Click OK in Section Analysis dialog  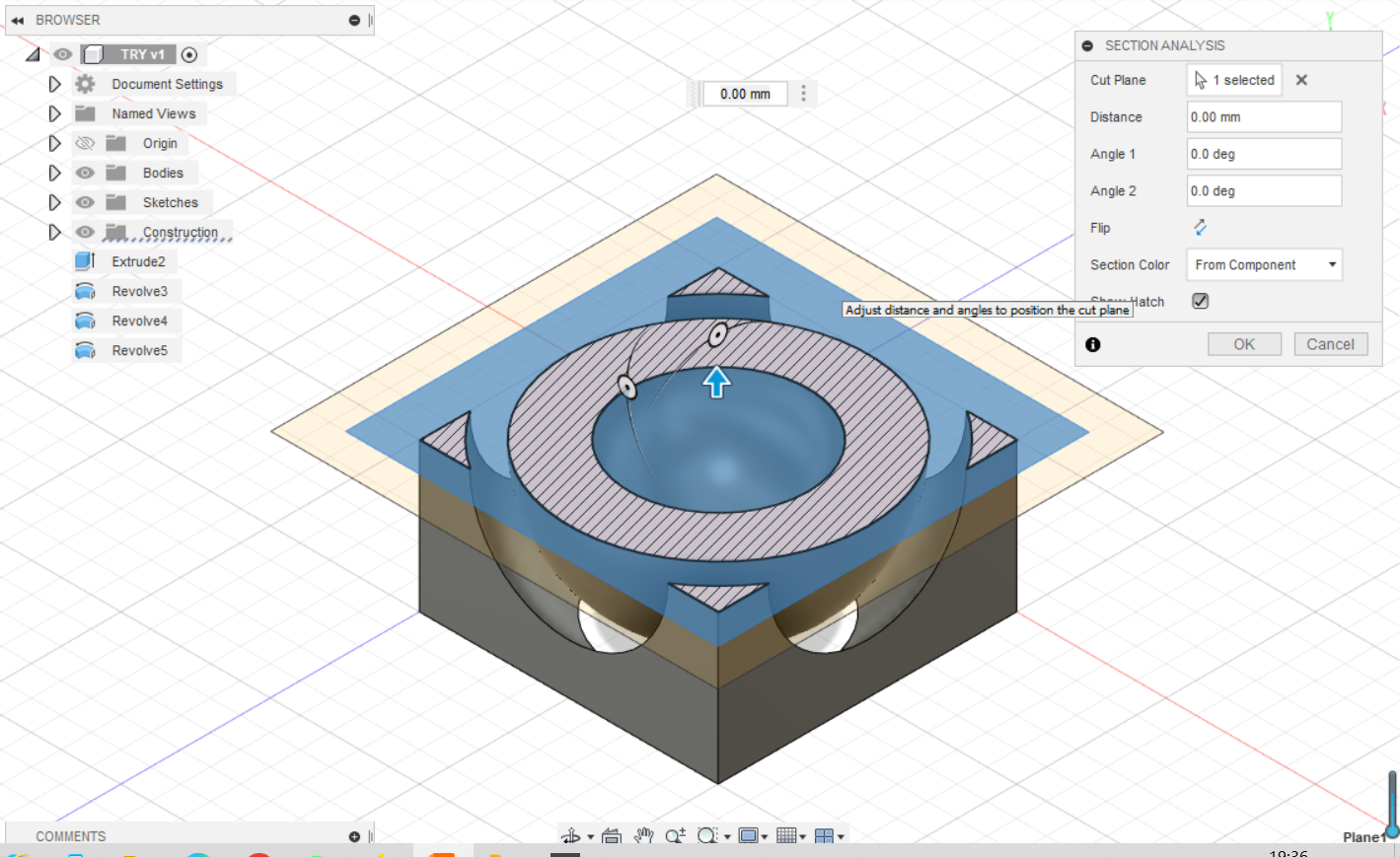pos(1244,344)
